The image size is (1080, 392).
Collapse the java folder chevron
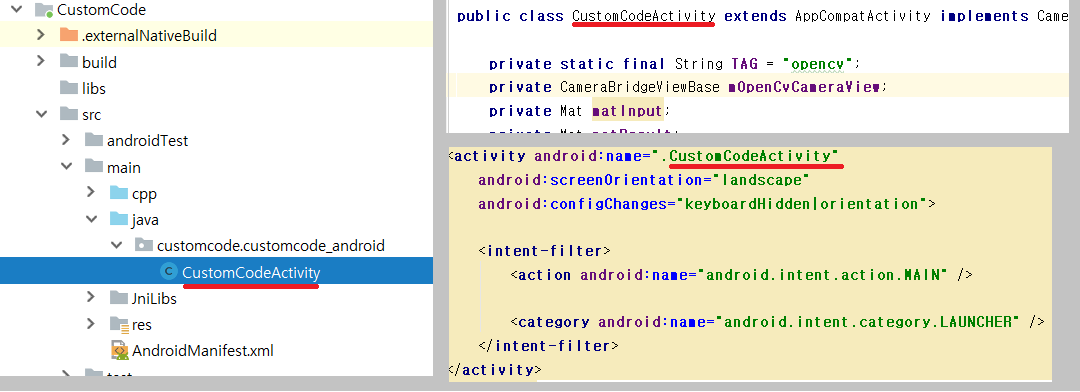coord(92,220)
